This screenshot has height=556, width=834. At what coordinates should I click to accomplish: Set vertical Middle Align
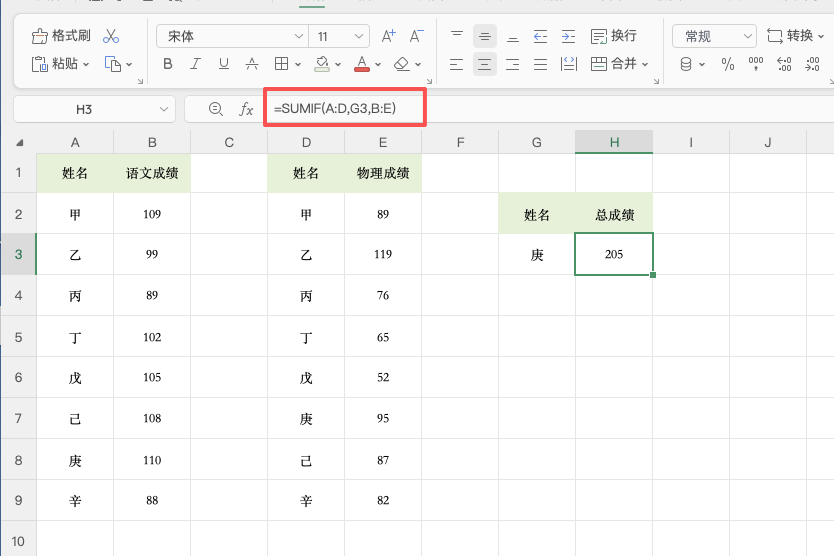(485, 36)
